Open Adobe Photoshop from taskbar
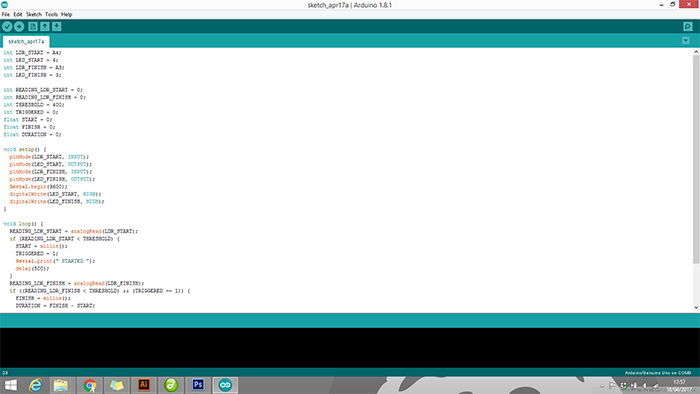The image size is (700, 394). pos(198,385)
